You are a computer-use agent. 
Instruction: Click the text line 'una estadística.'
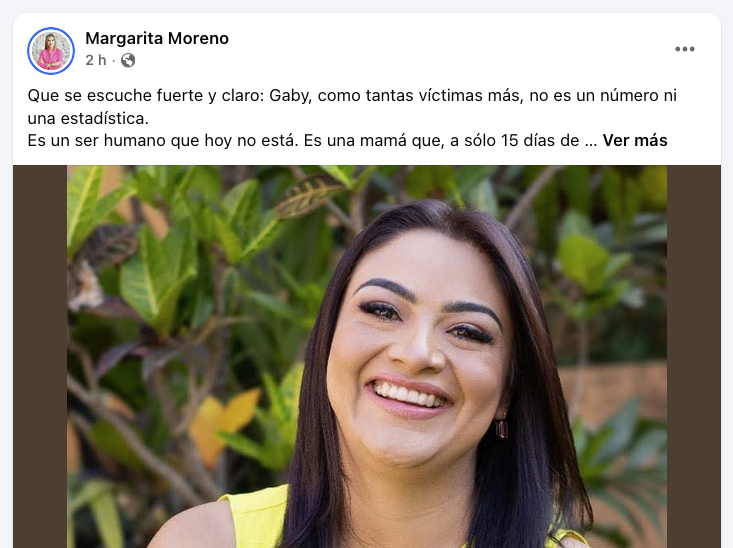pyautogui.click(x=88, y=118)
